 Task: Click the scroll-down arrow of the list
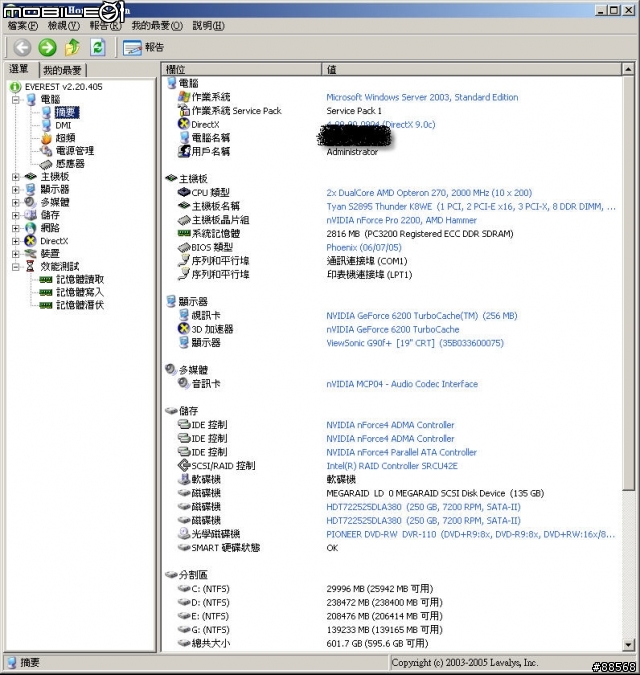click(628, 645)
